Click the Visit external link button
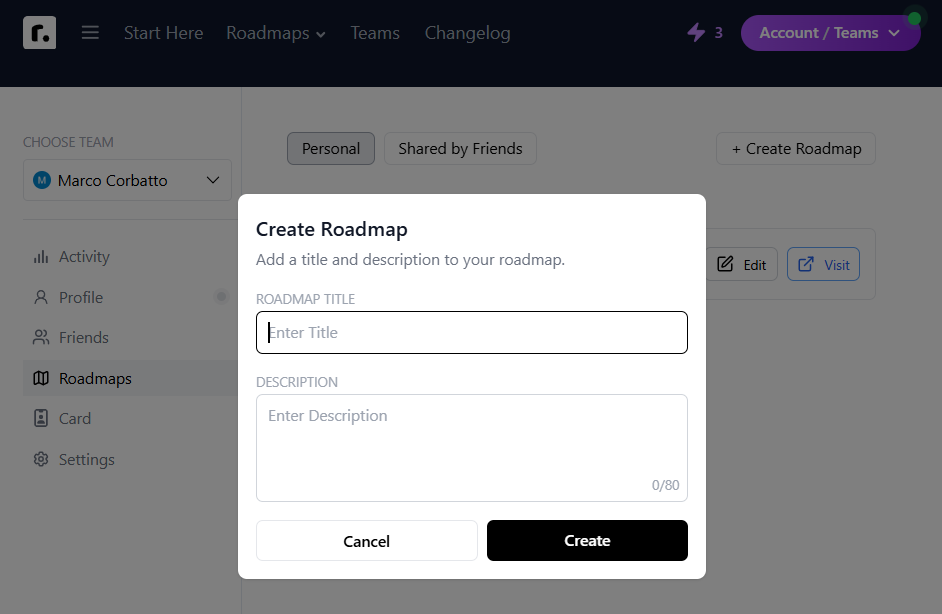This screenshot has height=614, width=942. 823,264
